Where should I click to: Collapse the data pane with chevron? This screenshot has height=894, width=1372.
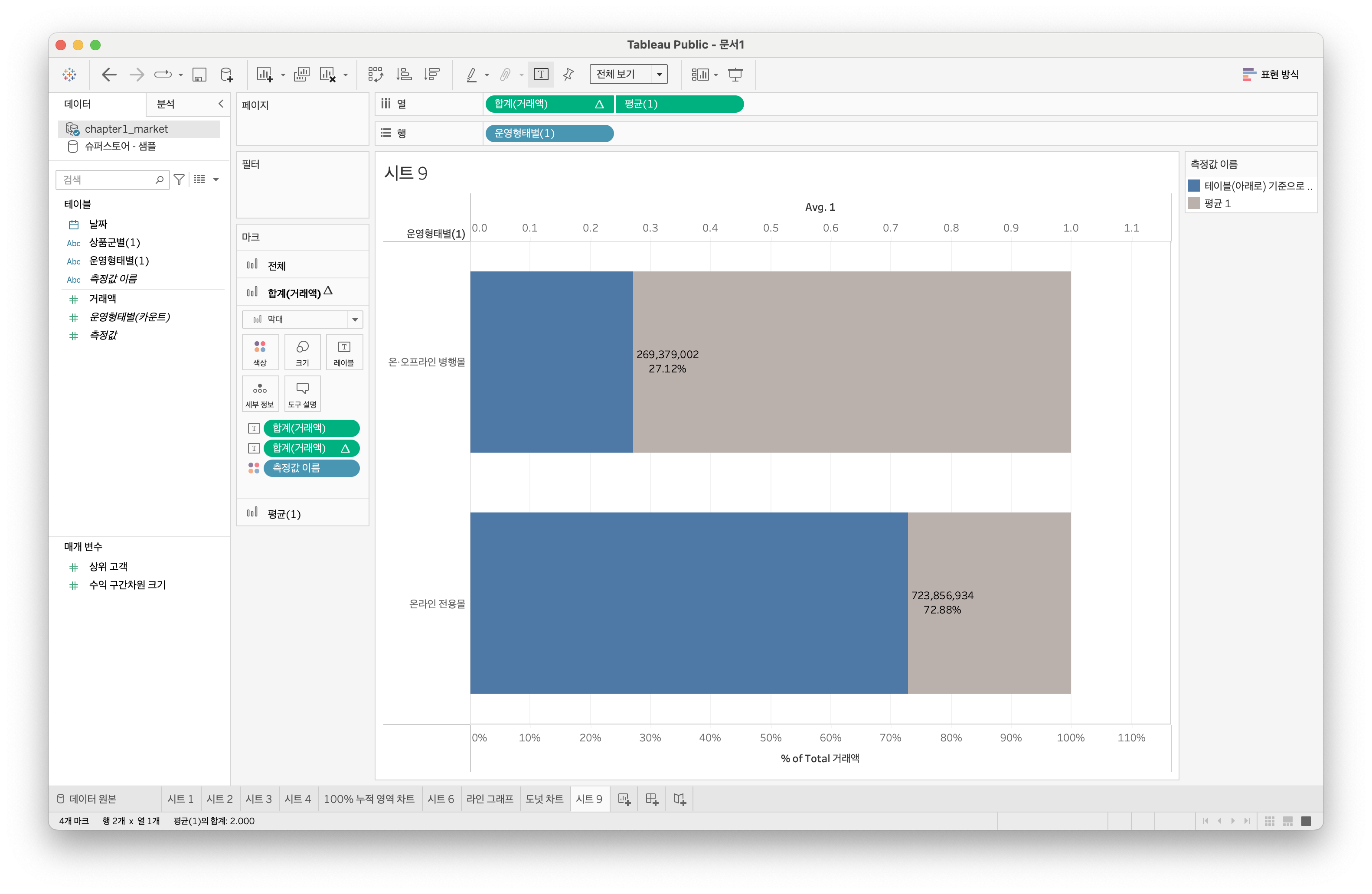pos(221,104)
